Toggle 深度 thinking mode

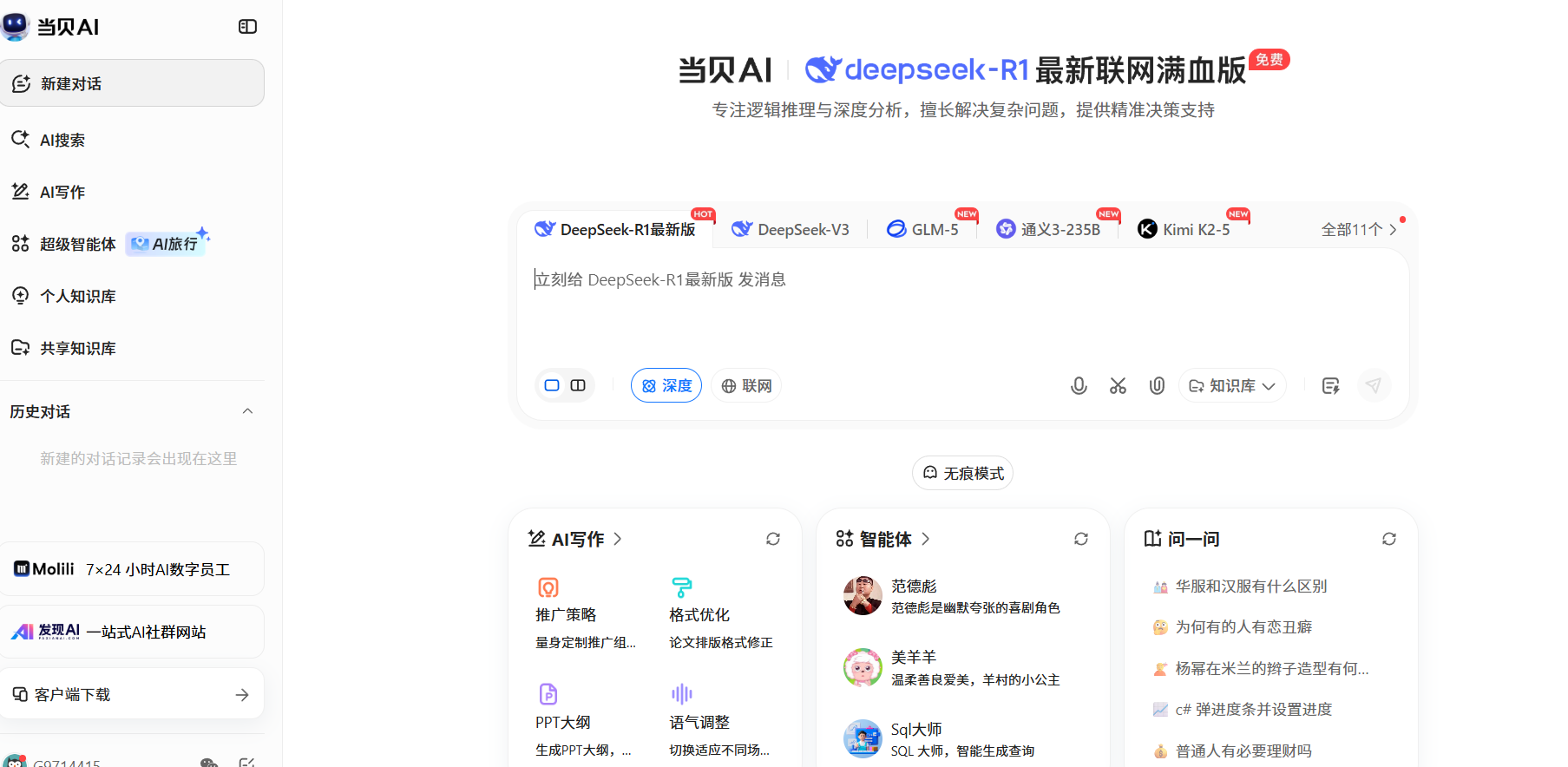666,385
